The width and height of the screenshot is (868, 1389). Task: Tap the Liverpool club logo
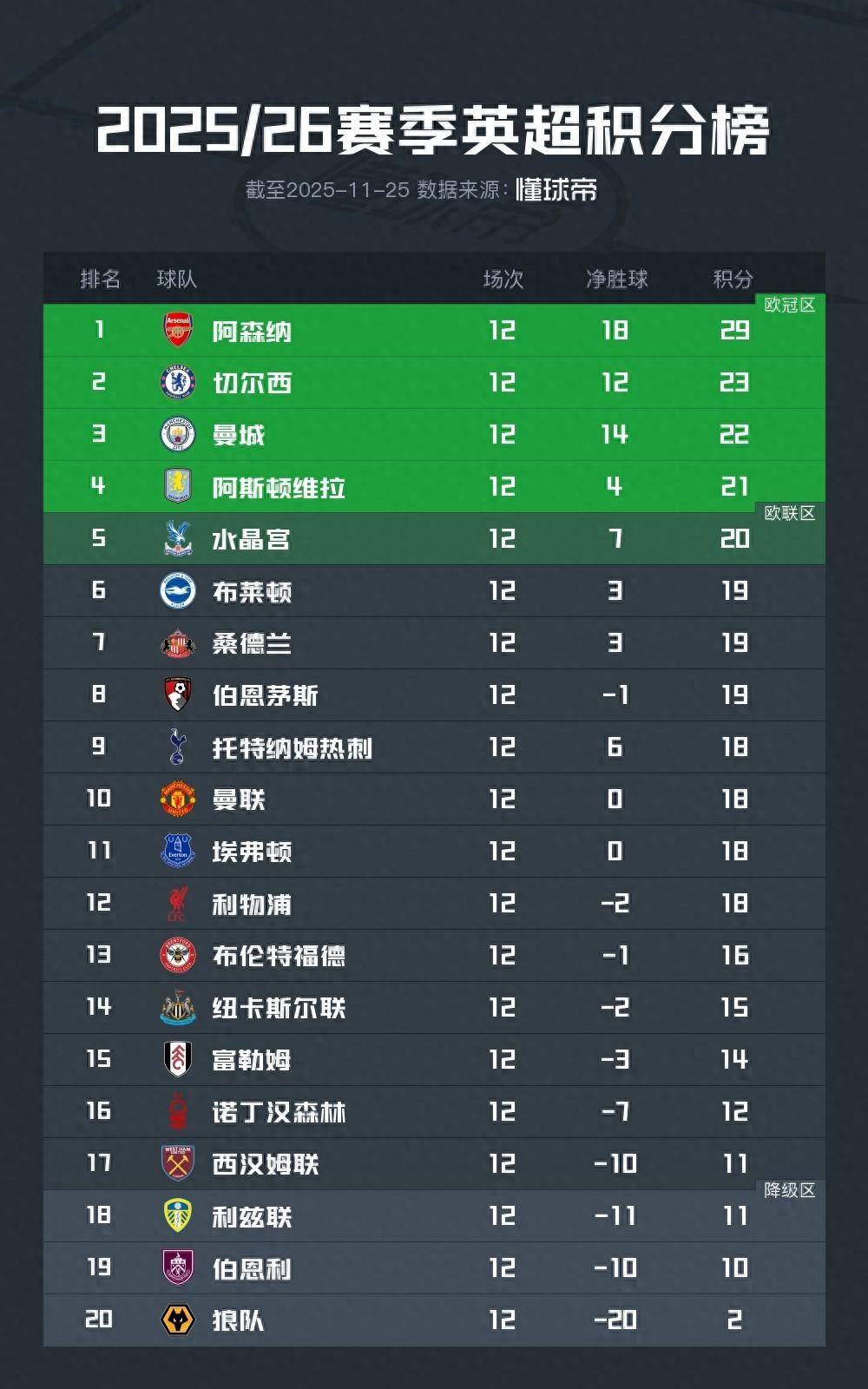pyautogui.click(x=178, y=903)
